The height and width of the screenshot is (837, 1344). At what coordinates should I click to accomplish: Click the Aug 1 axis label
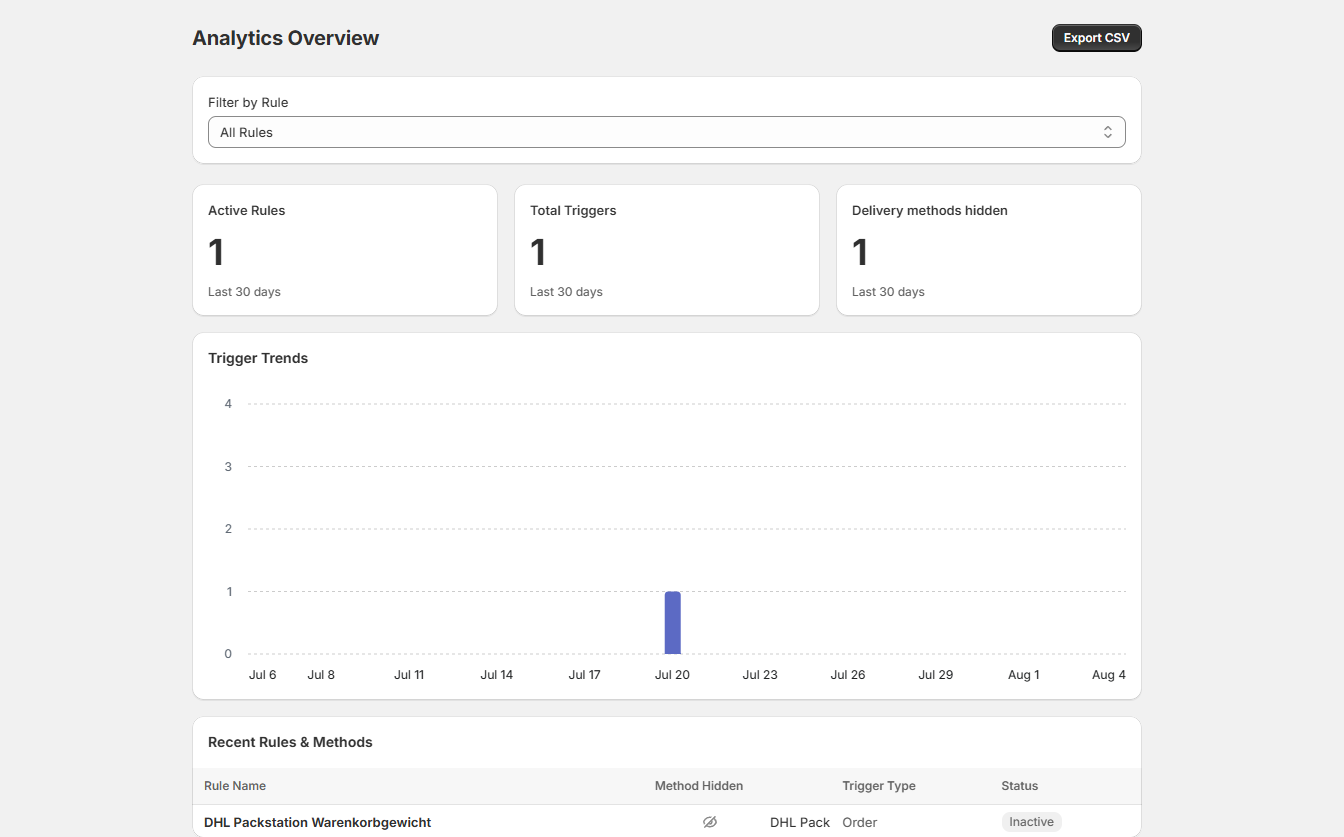pyautogui.click(x=1024, y=675)
